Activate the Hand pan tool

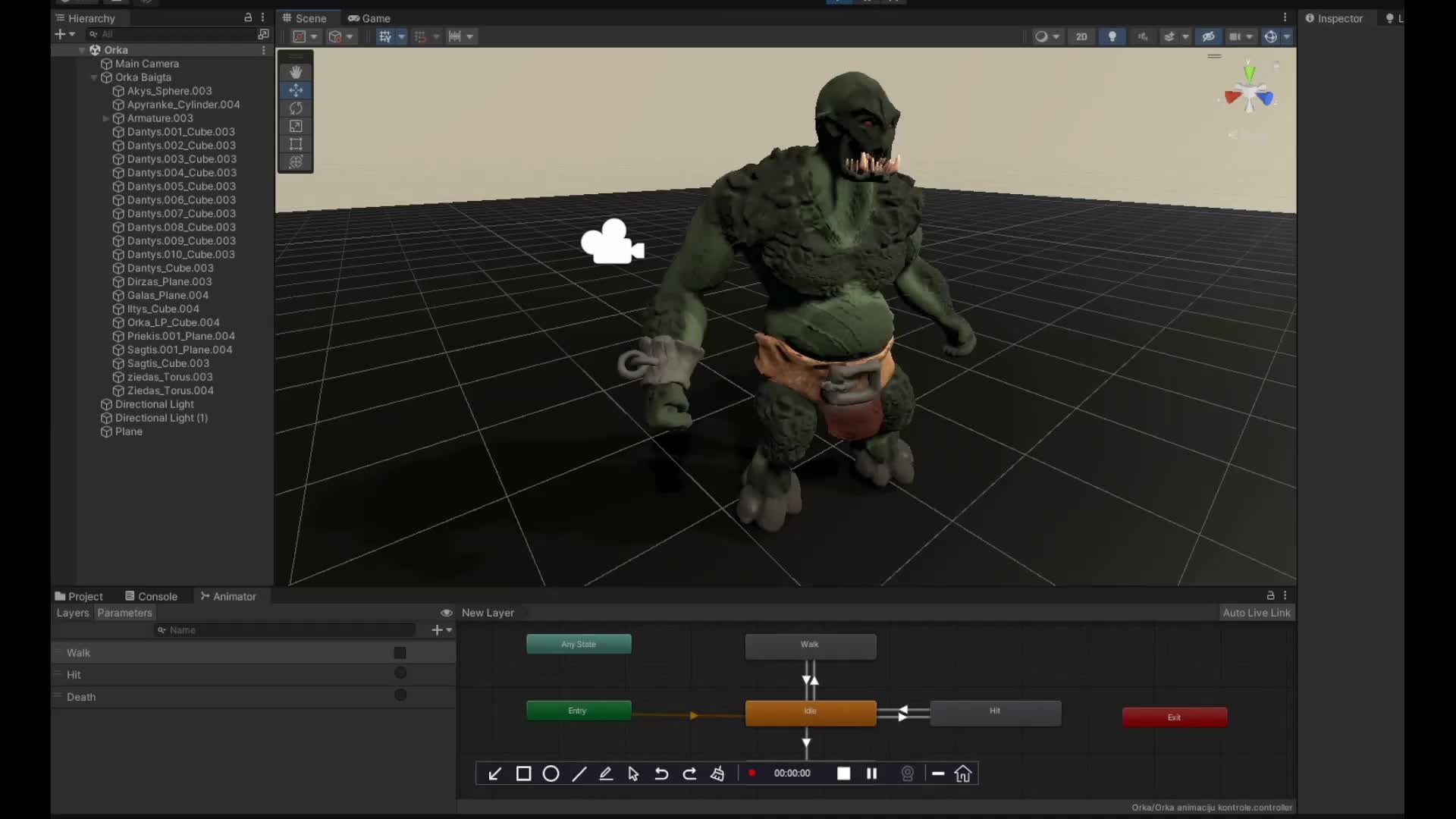[x=296, y=72]
